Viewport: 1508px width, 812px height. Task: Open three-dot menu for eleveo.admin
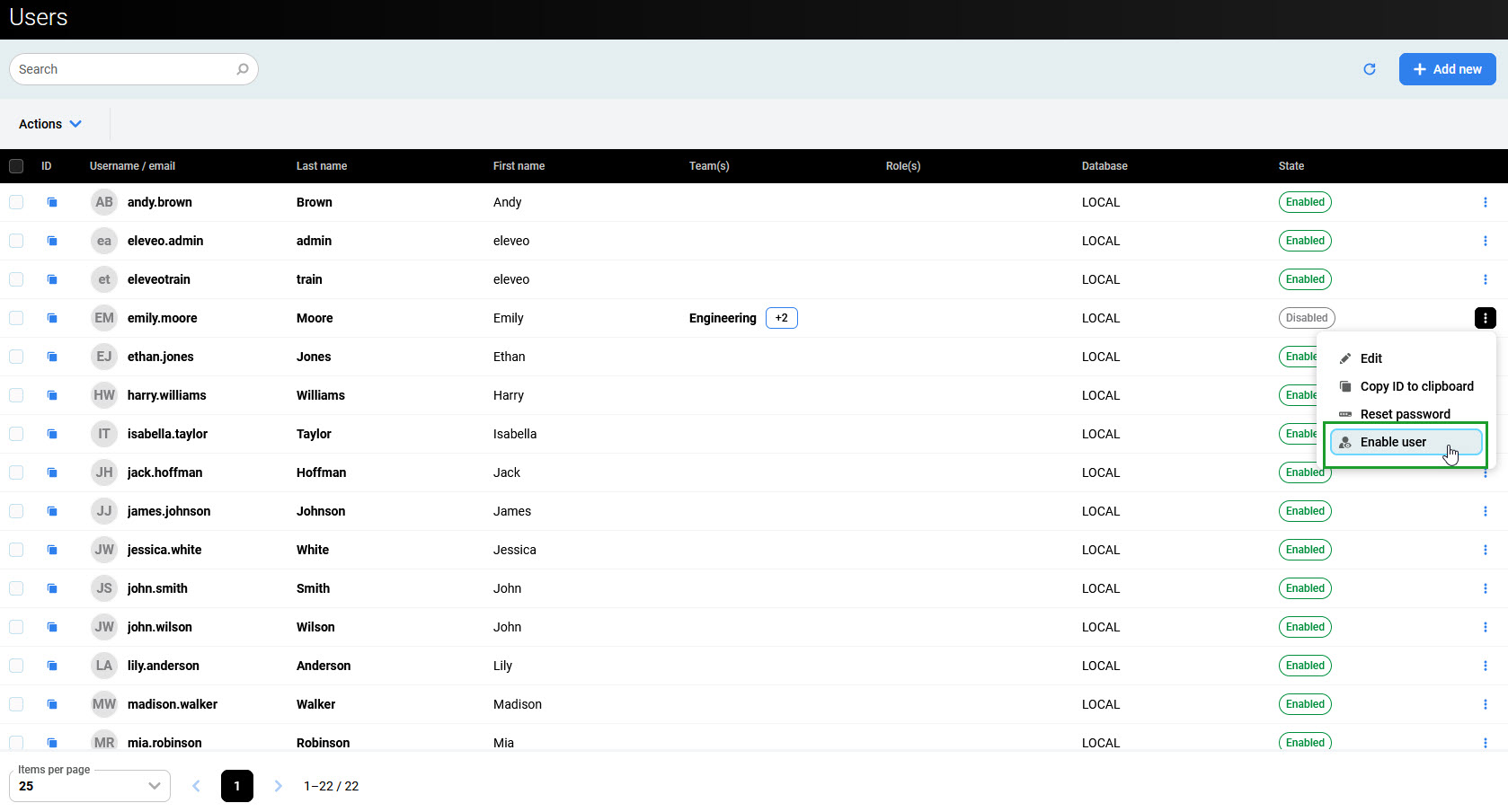coord(1485,241)
